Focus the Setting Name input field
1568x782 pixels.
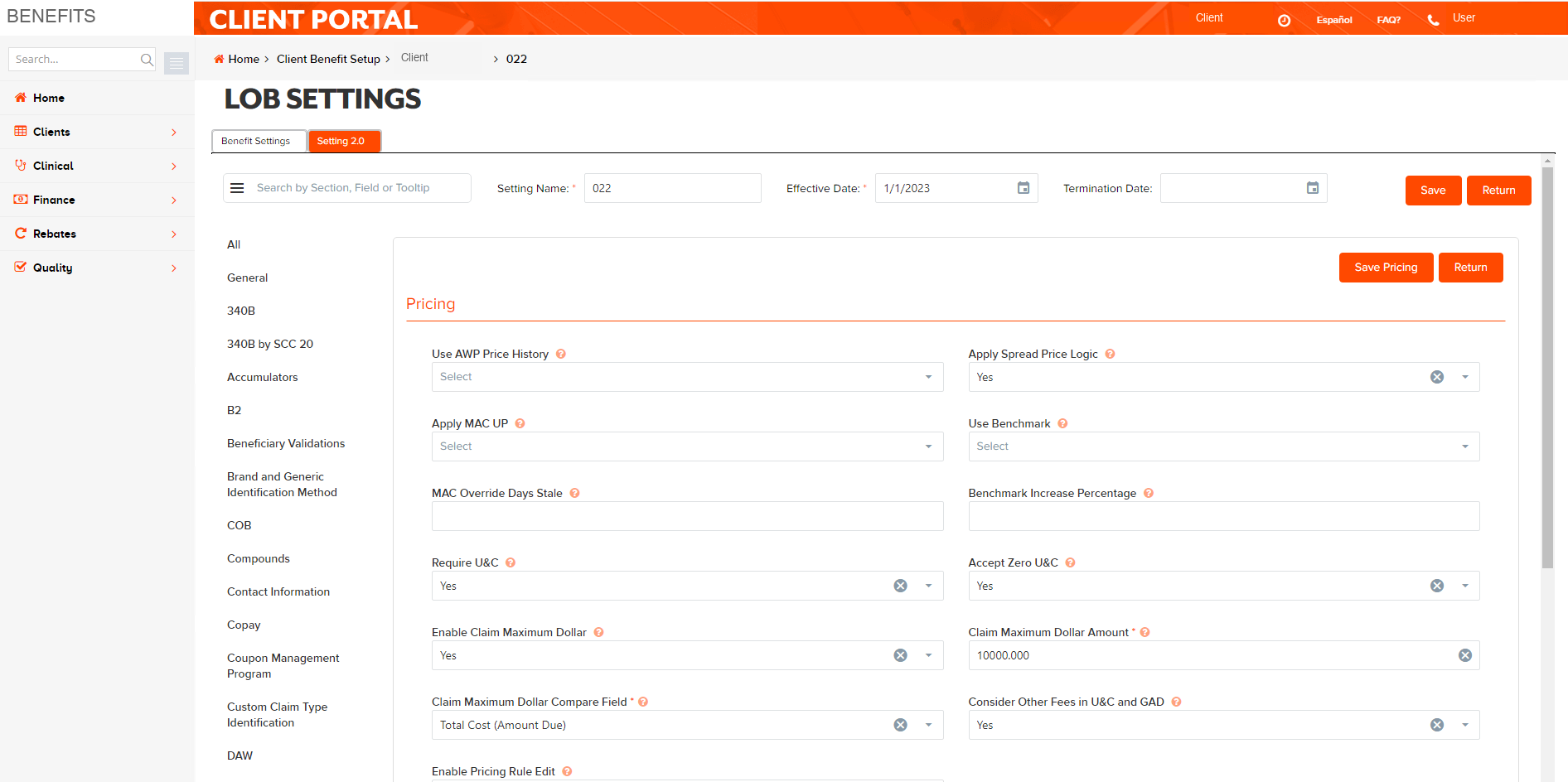[672, 188]
